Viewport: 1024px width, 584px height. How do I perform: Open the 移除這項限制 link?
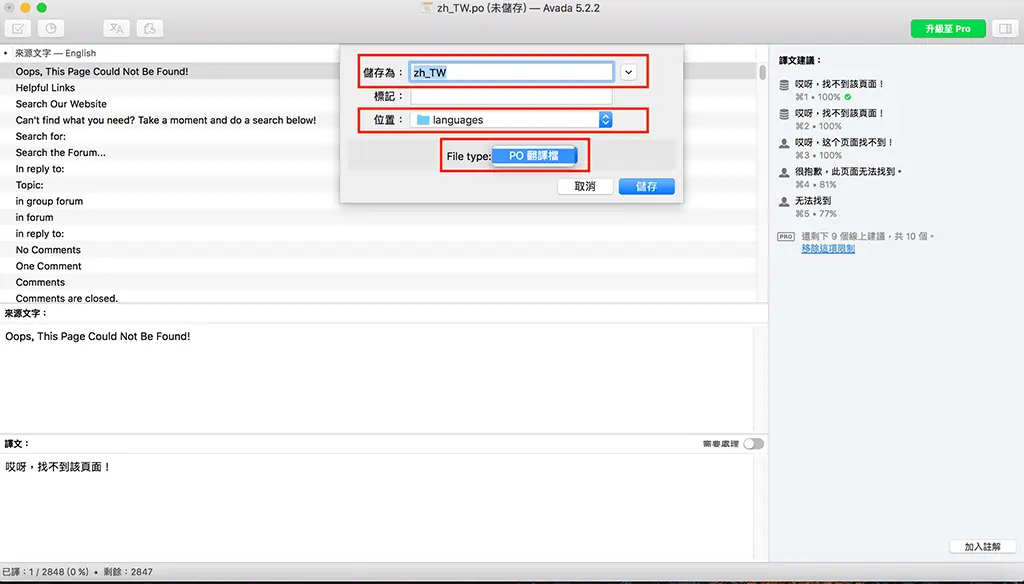(828, 249)
